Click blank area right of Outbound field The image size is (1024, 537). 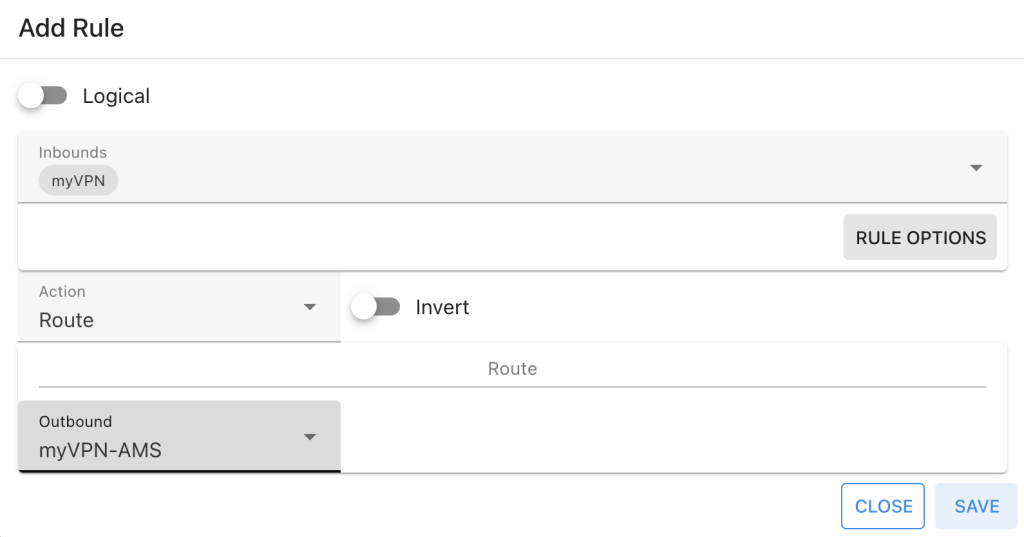point(670,436)
